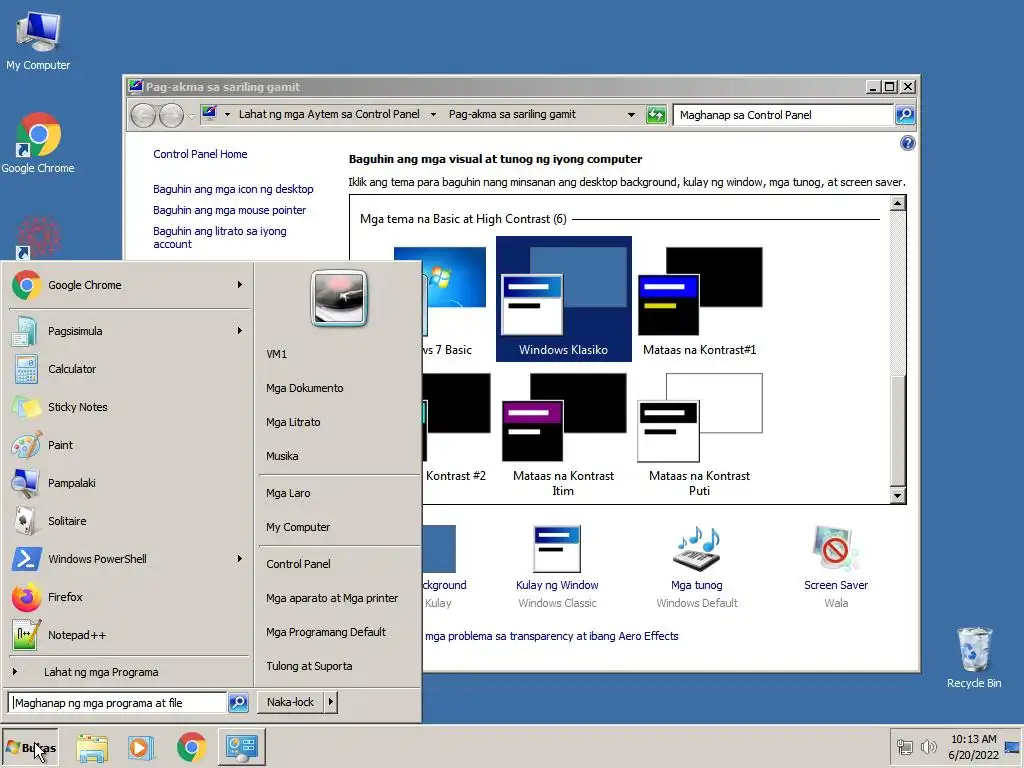This screenshot has height=768, width=1024.
Task: Open Windows PowerShell from the Start menu
Action: click(128, 559)
